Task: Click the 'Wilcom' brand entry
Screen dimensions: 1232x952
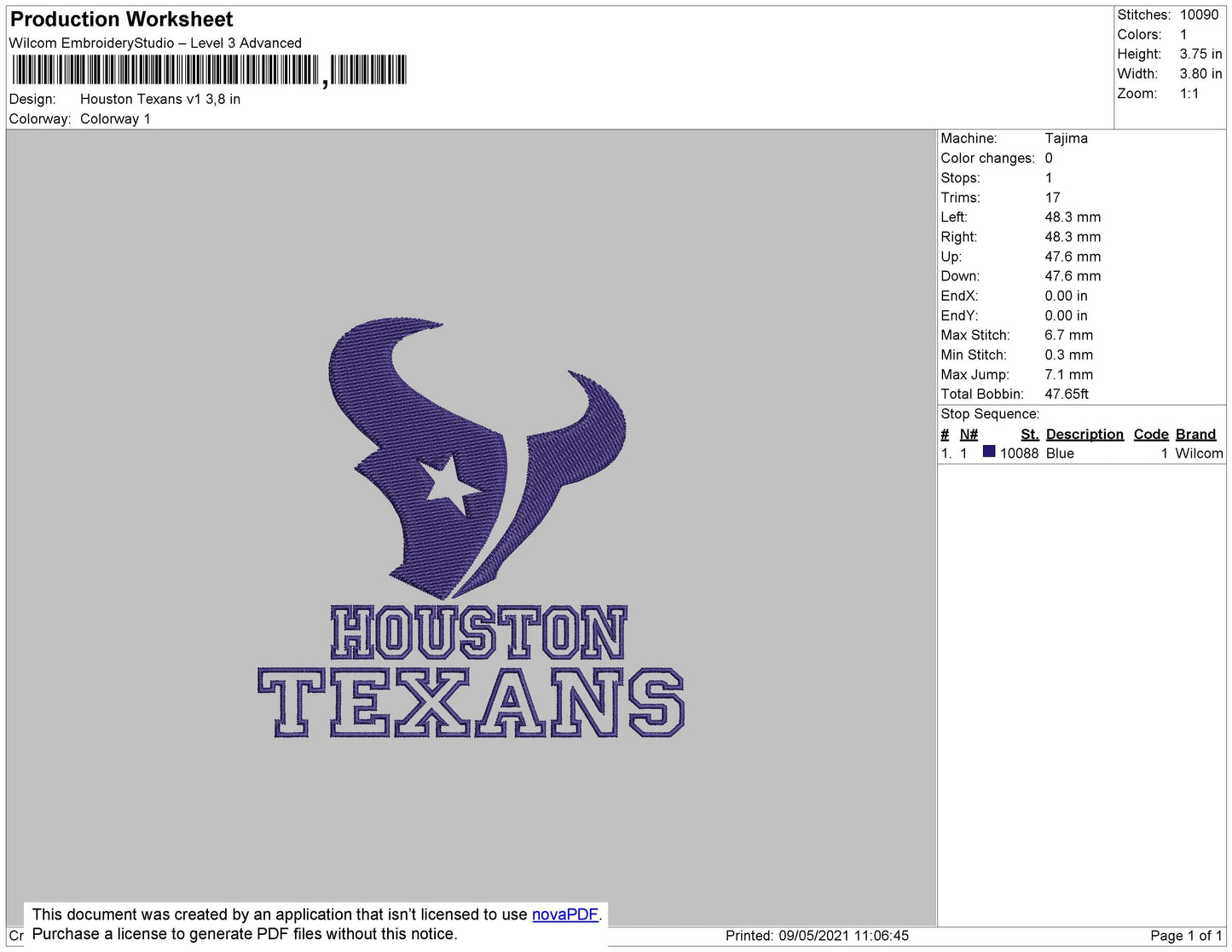Action: pyautogui.click(x=1199, y=453)
